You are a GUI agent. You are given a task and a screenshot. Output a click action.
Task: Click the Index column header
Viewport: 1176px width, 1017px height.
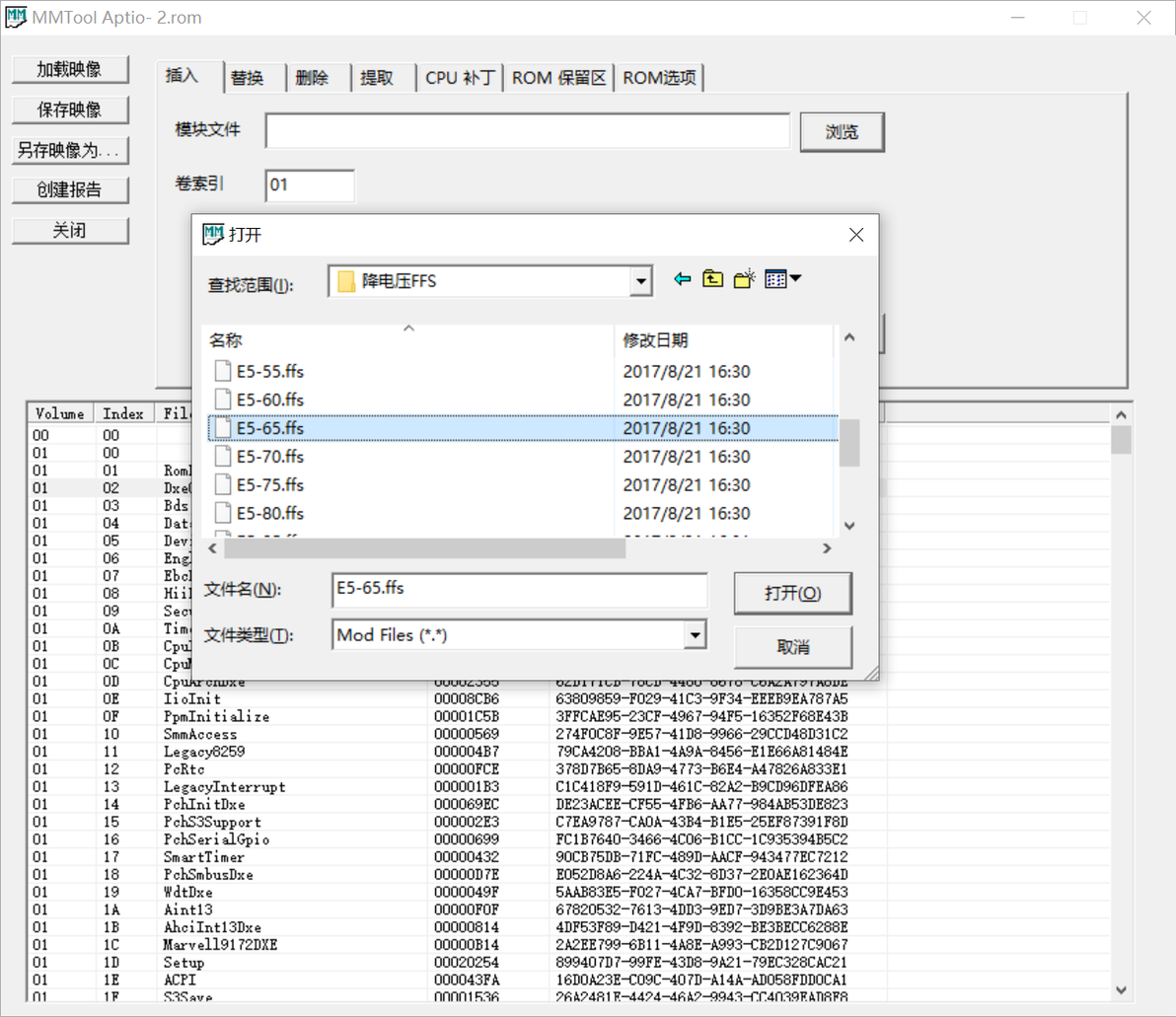pos(123,413)
